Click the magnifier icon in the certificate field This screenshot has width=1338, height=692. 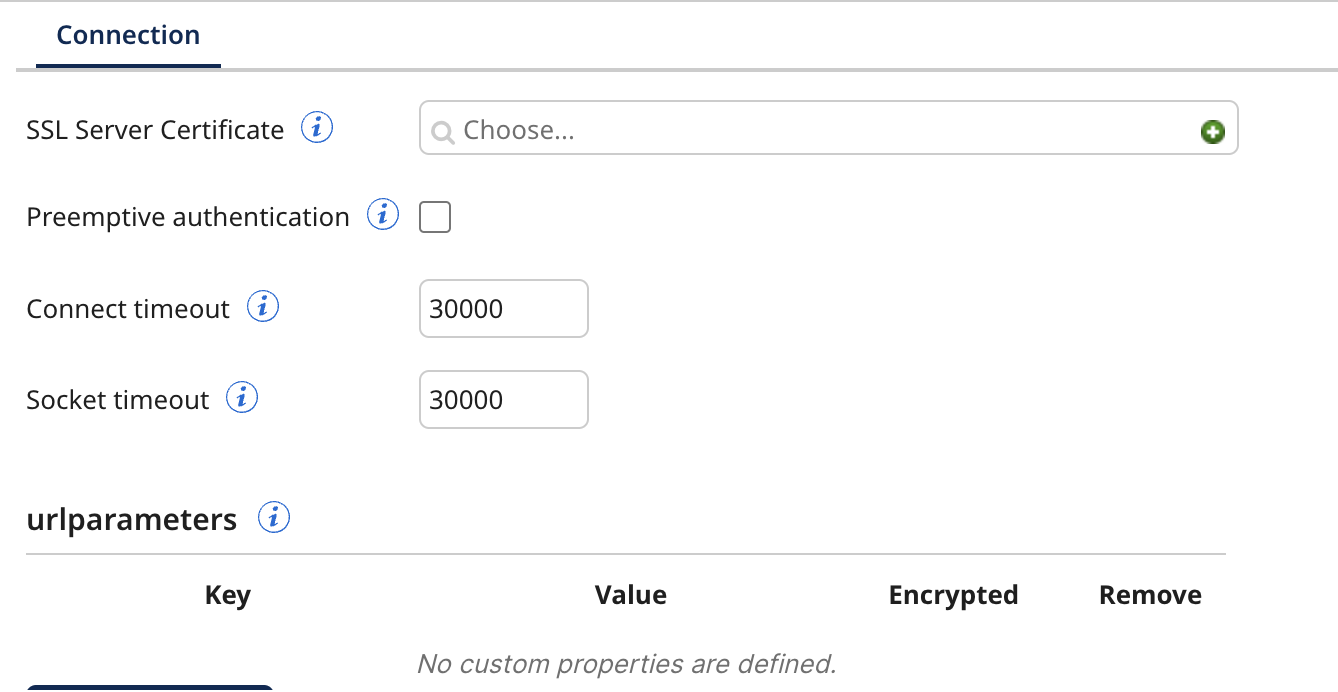(x=442, y=132)
